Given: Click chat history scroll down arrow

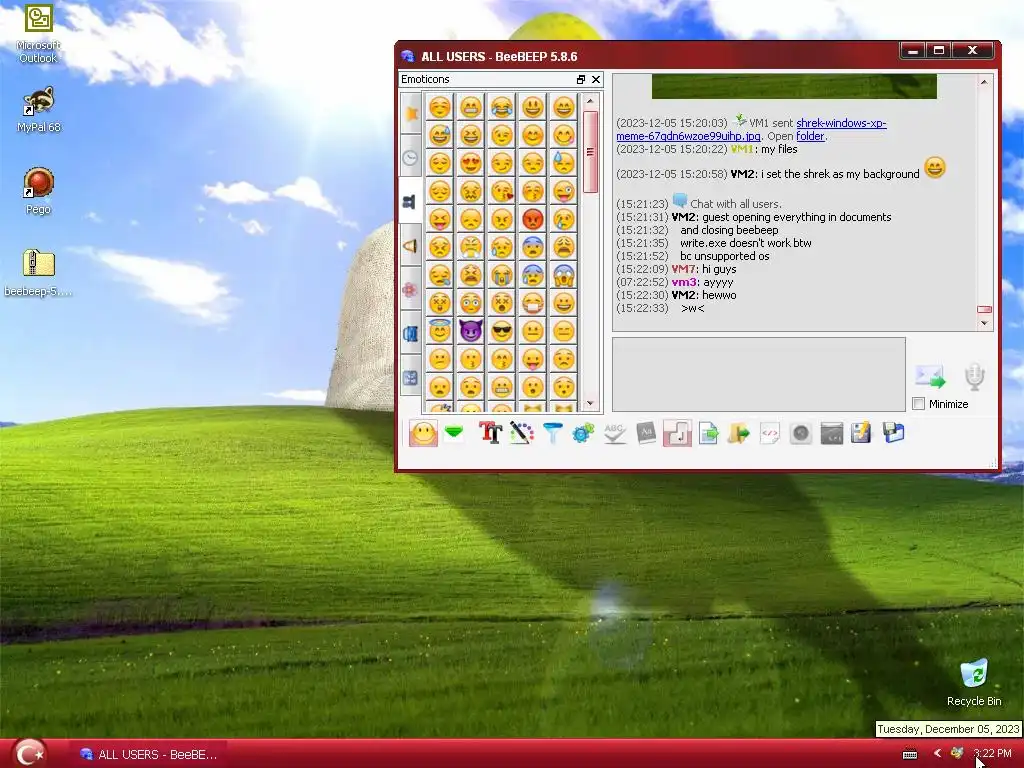Looking at the screenshot, I should point(984,323).
